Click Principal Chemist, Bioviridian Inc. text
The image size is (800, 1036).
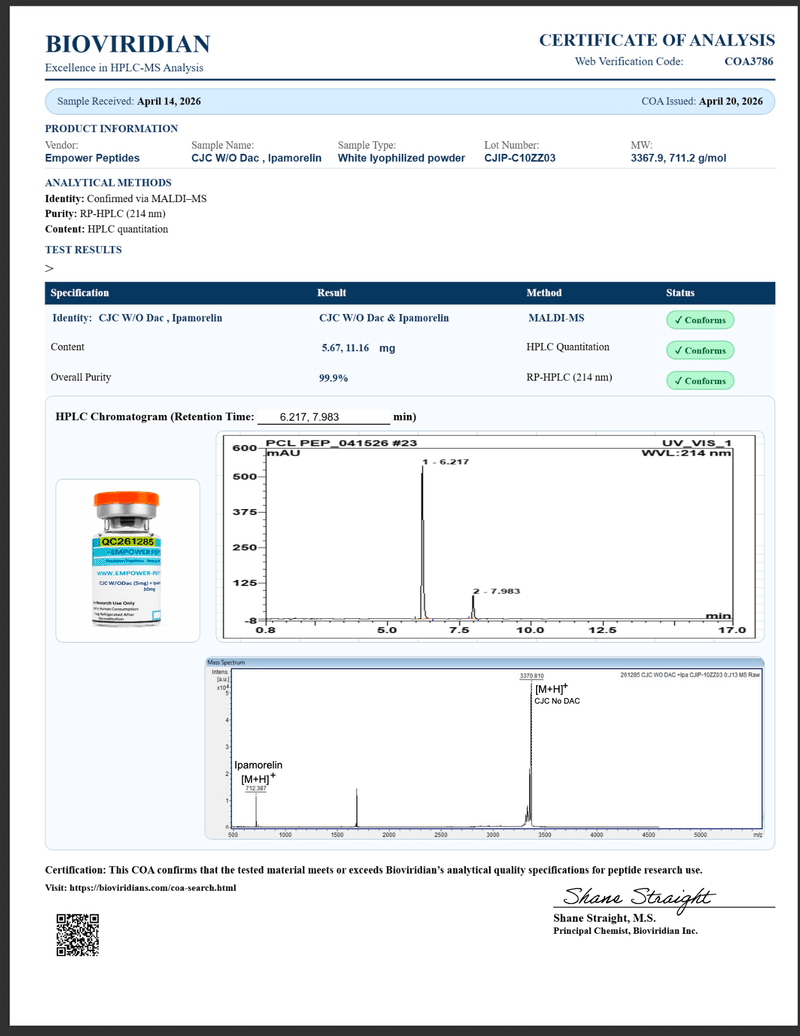[626, 931]
